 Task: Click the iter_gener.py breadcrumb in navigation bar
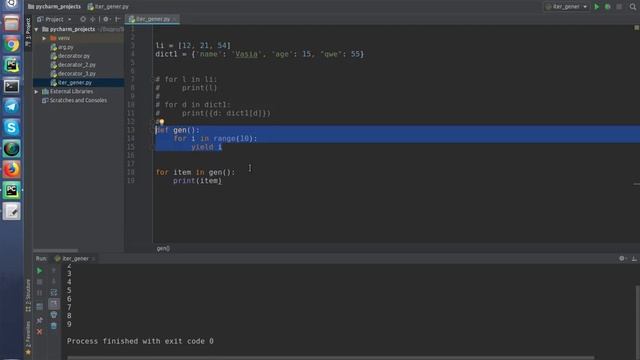coord(108,7)
